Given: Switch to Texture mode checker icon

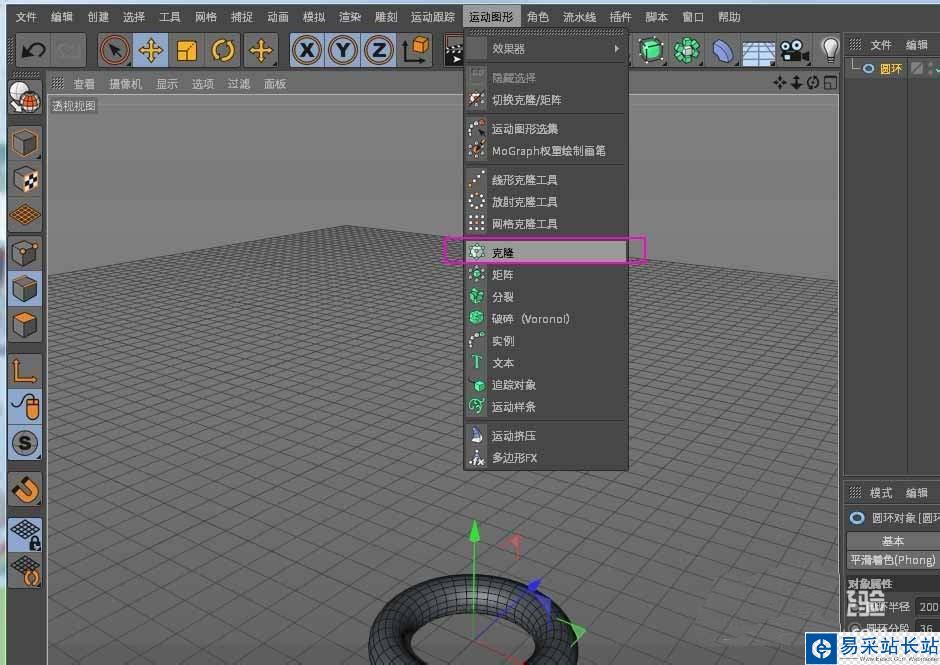Looking at the screenshot, I should click(25, 179).
